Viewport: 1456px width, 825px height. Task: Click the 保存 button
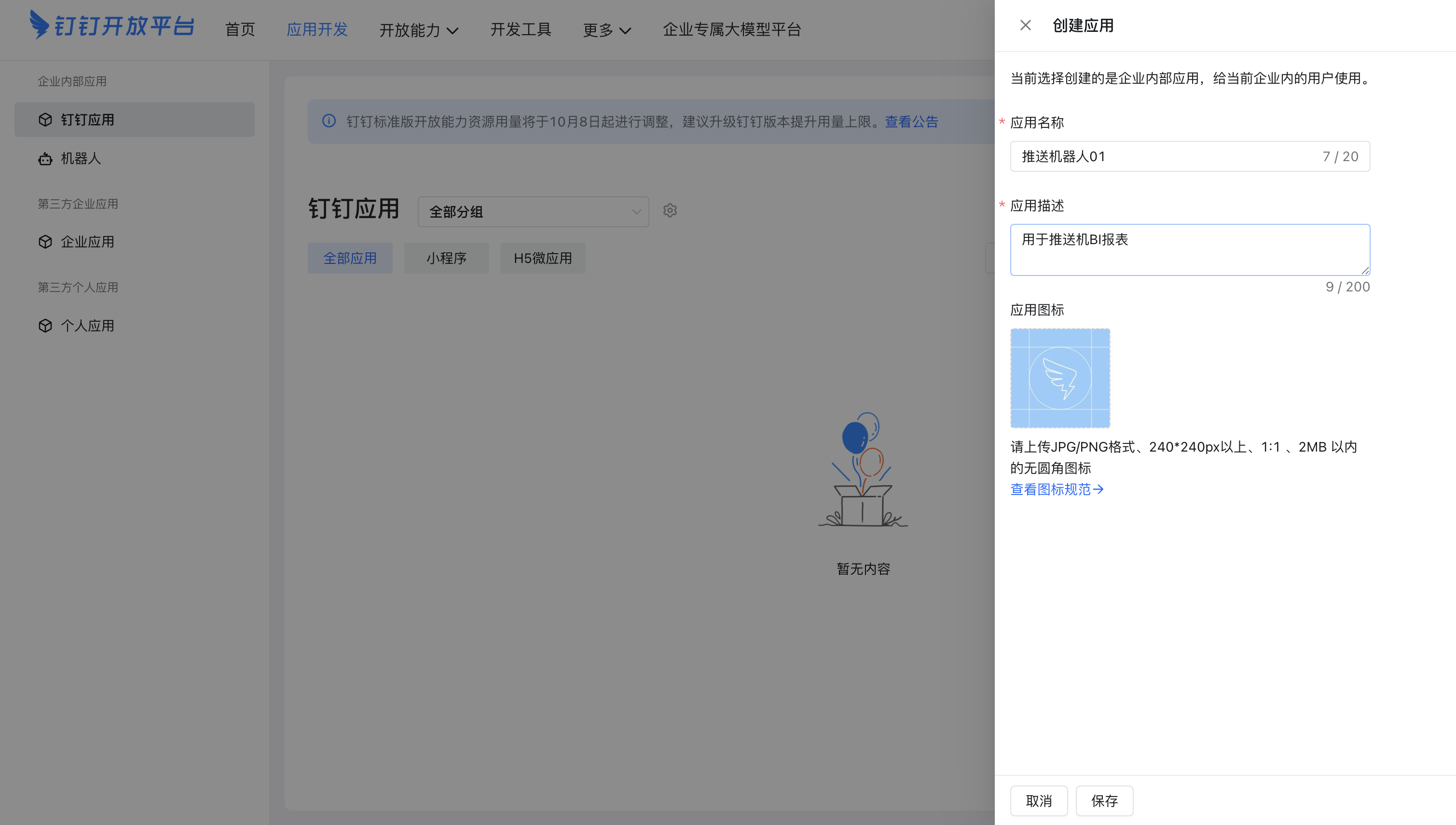(1104, 800)
